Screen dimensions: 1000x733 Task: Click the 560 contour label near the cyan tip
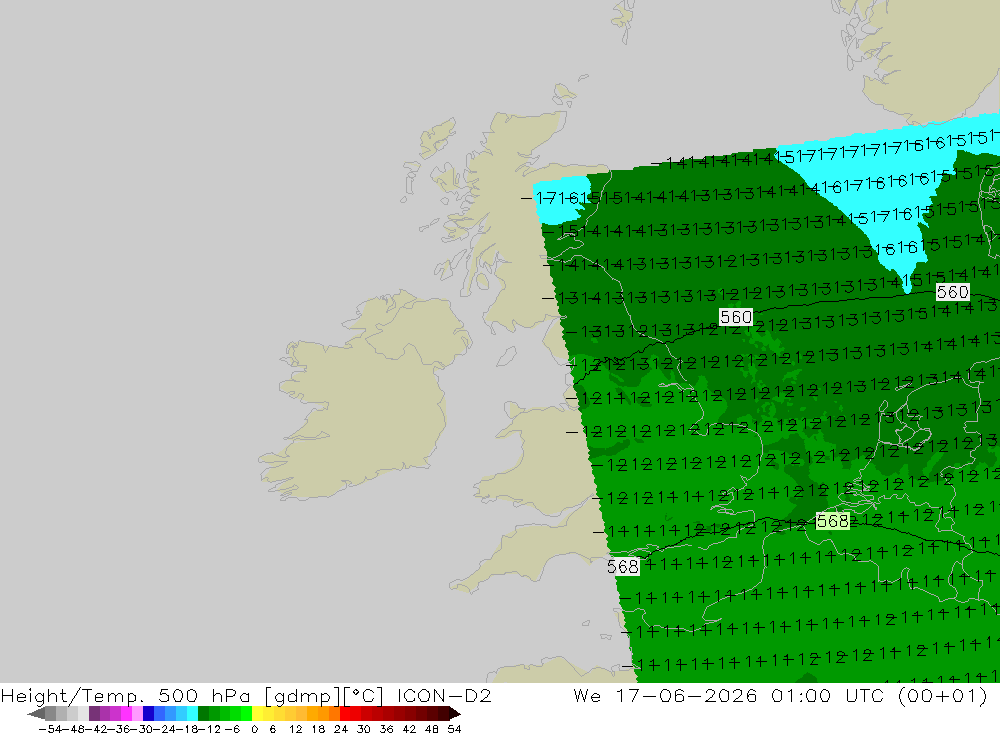(x=952, y=292)
